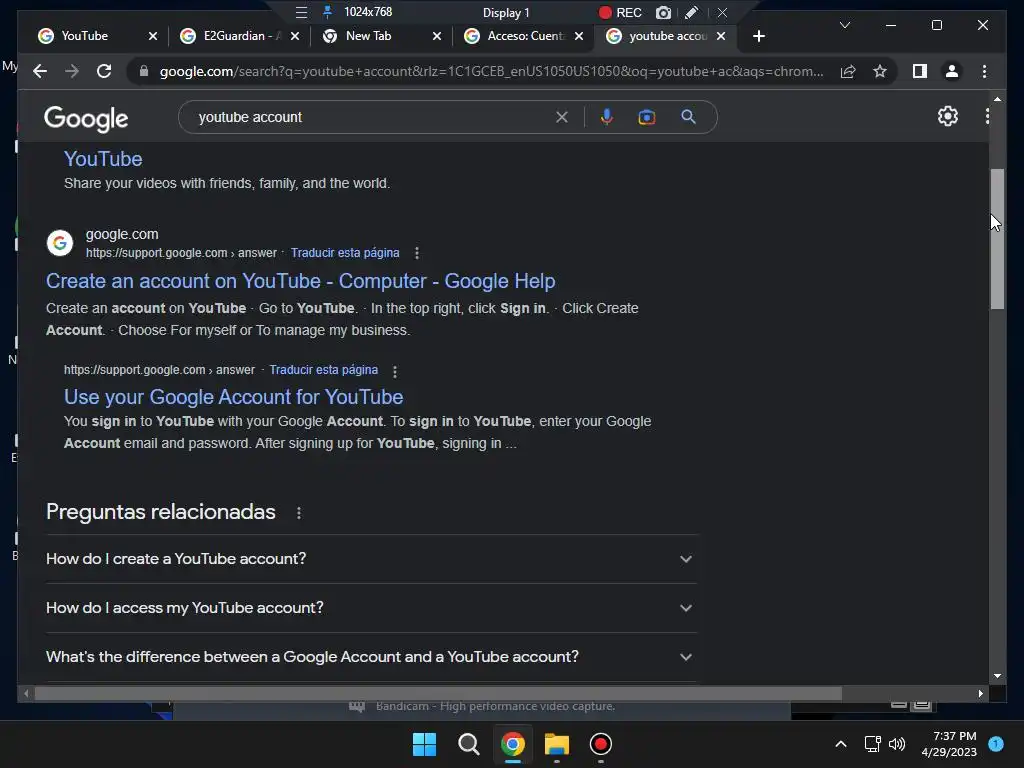
Task: Close the E2Guardian tab
Action: (x=295, y=36)
